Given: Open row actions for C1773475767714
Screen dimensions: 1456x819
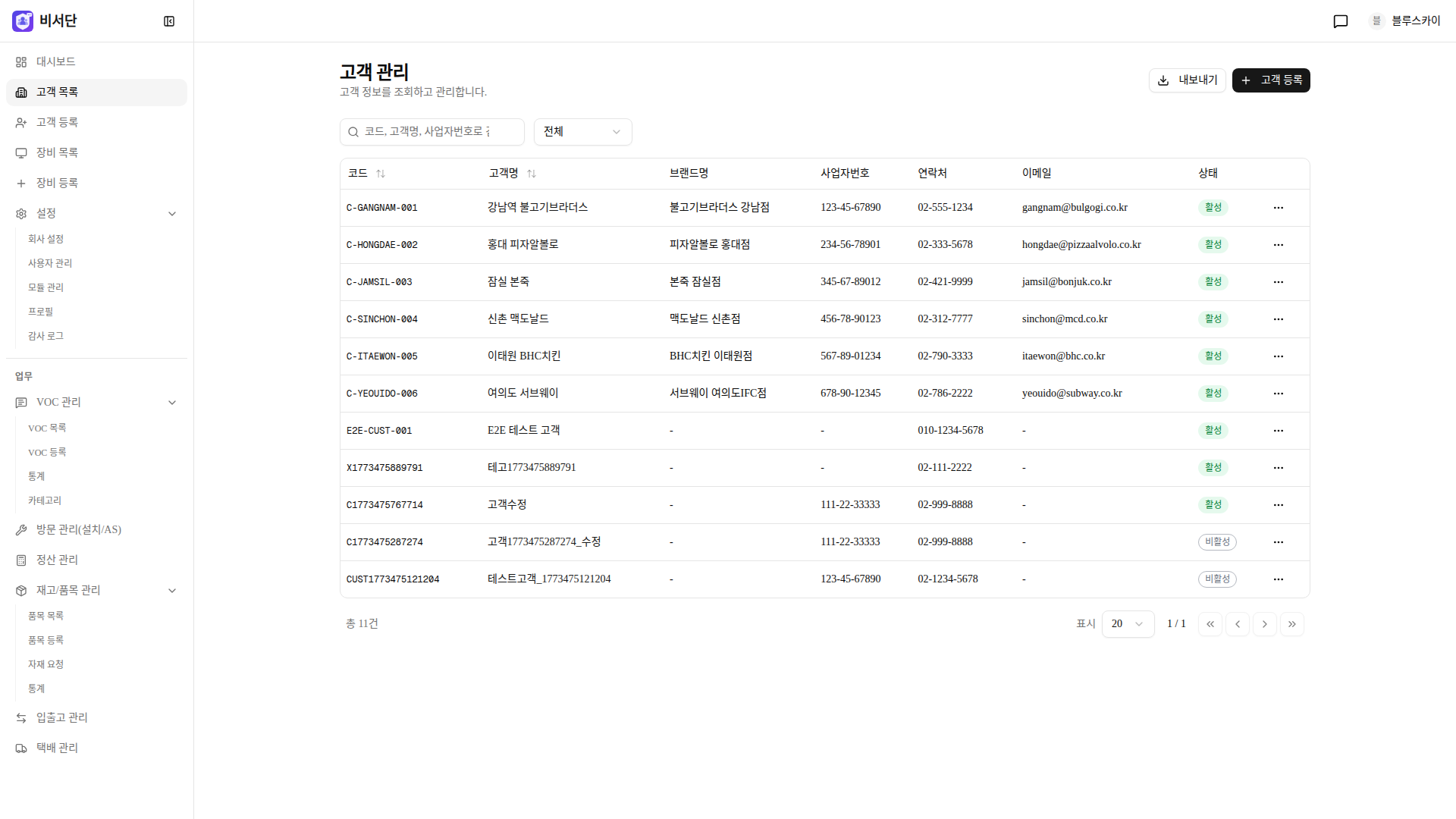Looking at the screenshot, I should pyautogui.click(x=1279, y=505).
